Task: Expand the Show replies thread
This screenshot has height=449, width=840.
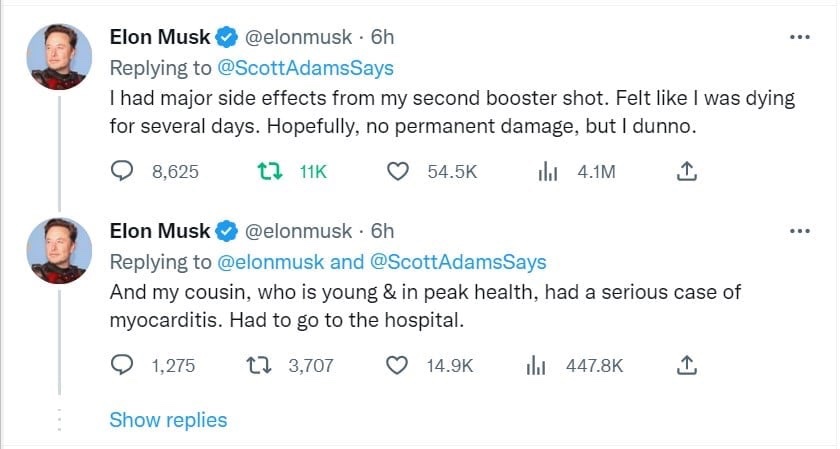Action: coord(168,420)
